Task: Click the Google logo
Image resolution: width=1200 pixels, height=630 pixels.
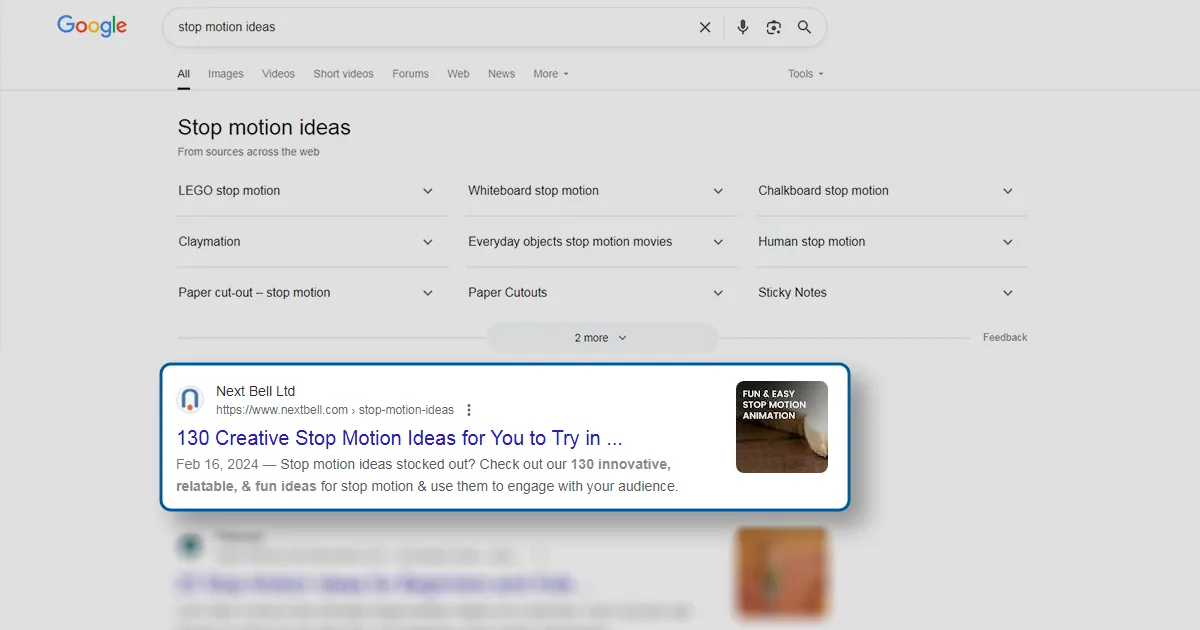Action: point(92,27)
